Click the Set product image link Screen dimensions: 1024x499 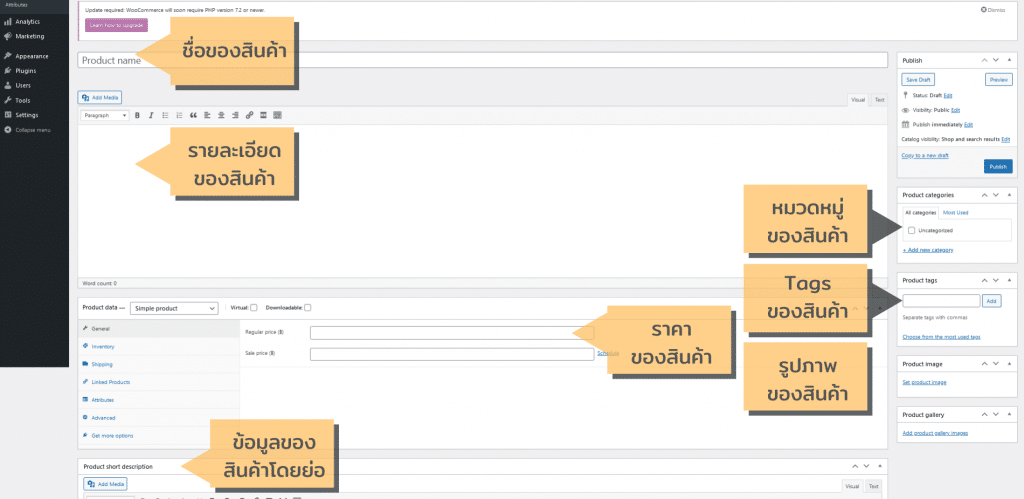924,383
